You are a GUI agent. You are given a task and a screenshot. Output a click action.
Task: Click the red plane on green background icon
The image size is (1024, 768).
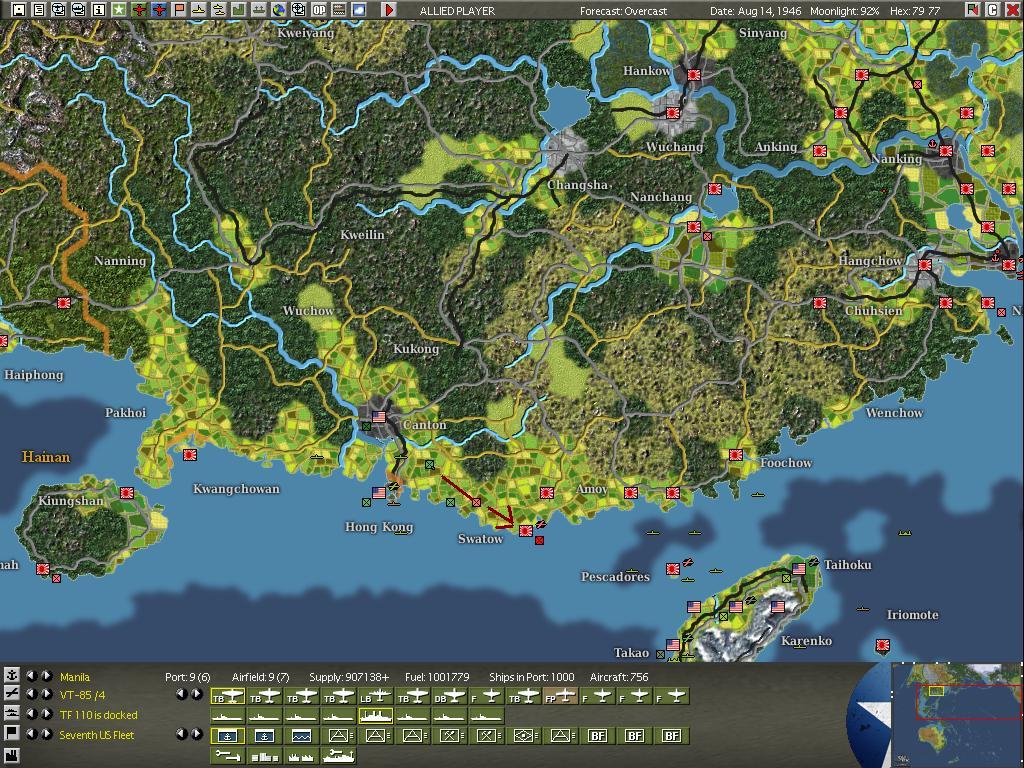(138, 10)
